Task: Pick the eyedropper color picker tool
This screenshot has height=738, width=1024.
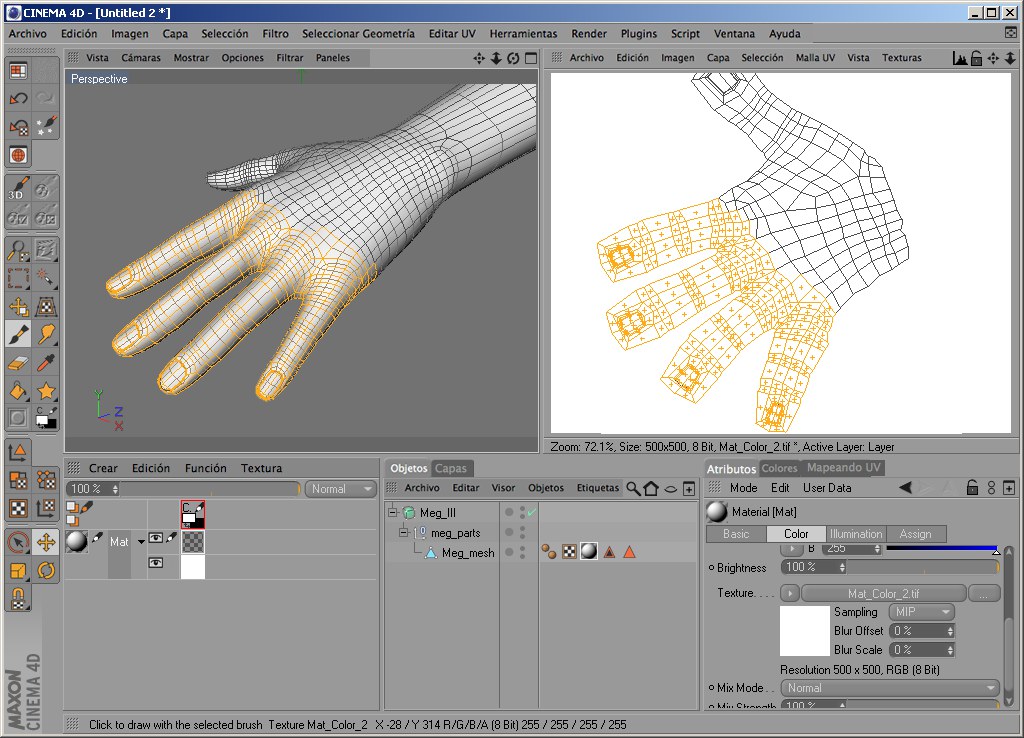Action: [x=46, y=362]
